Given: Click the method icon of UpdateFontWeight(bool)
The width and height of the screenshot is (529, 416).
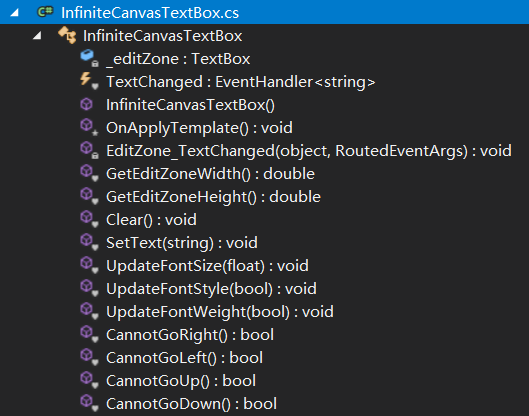Looking at the screenshot, I should coord(89,311).
